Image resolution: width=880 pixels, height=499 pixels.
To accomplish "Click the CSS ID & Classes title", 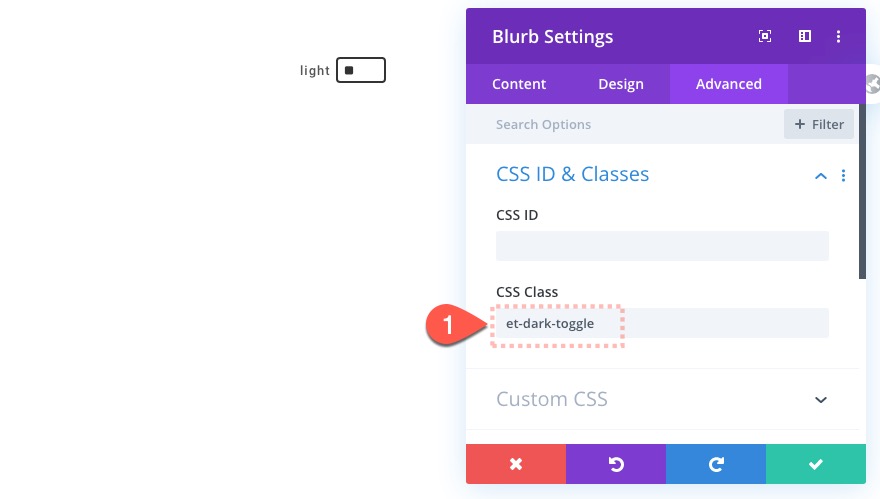I will click(572, 174).
